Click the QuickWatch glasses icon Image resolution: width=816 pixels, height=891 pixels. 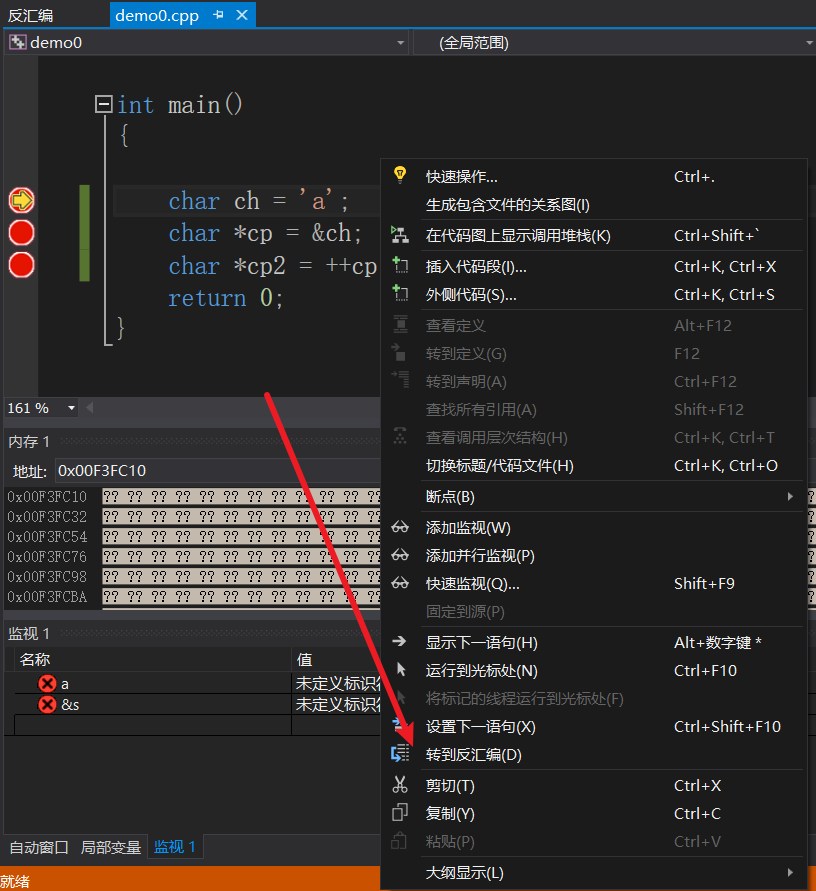[400, 583]
